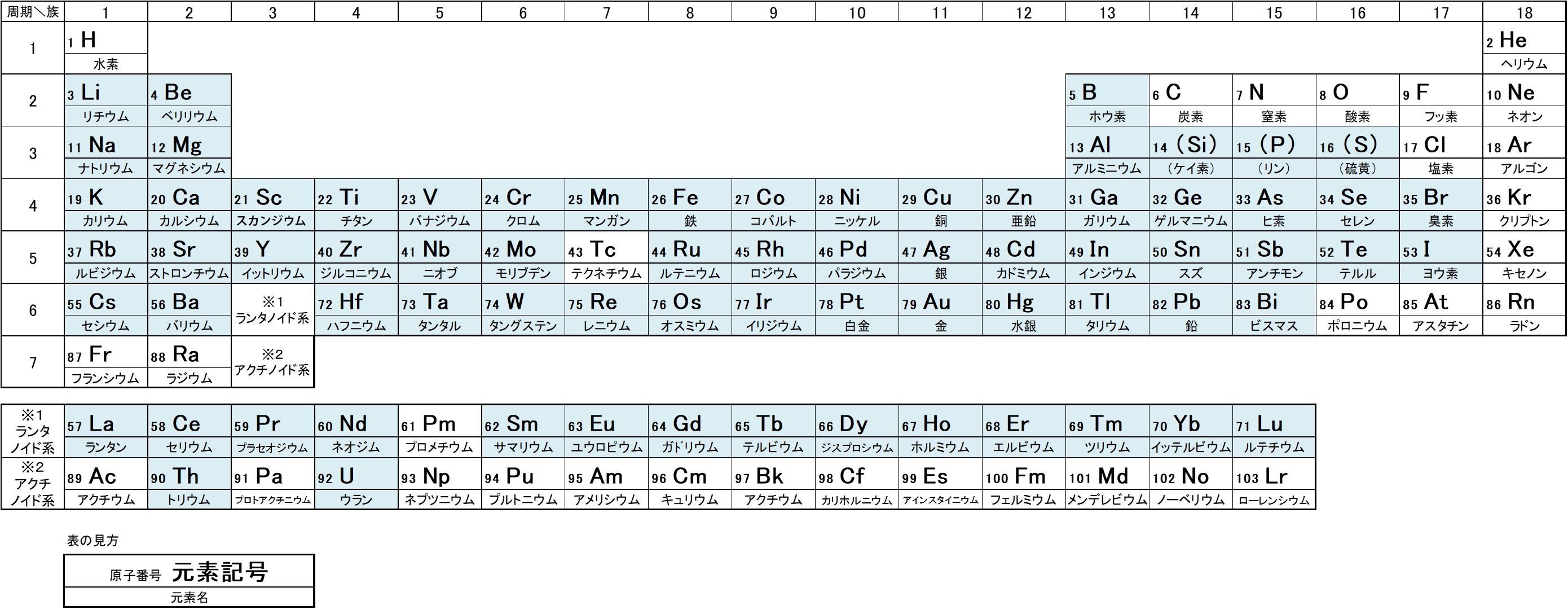Image resolution: width=1568 pixels, height=609 pixels.
Task: Select the carbon cell 6 C
Action: (x=1191, y=100)
